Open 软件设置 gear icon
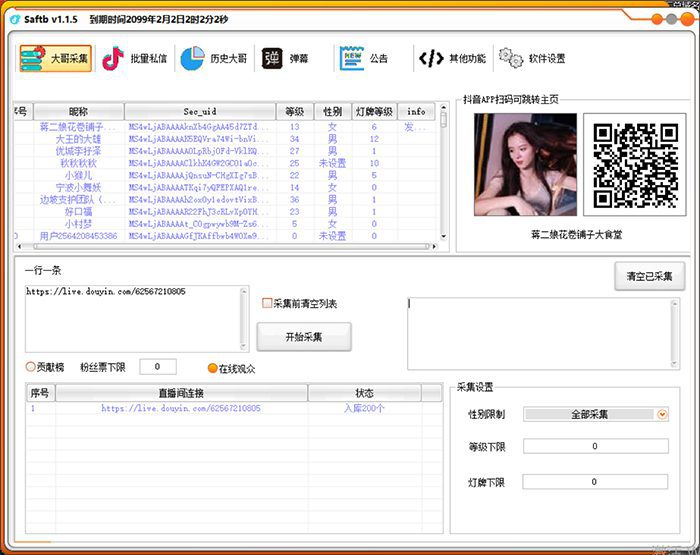700x555 pixels. pos(510,58)
